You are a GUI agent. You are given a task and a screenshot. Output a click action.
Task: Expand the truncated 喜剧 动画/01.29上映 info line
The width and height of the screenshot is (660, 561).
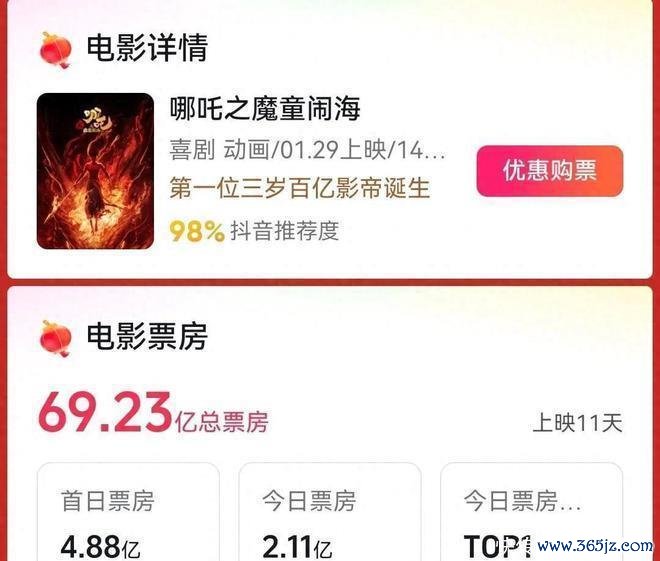pos(307,149)
